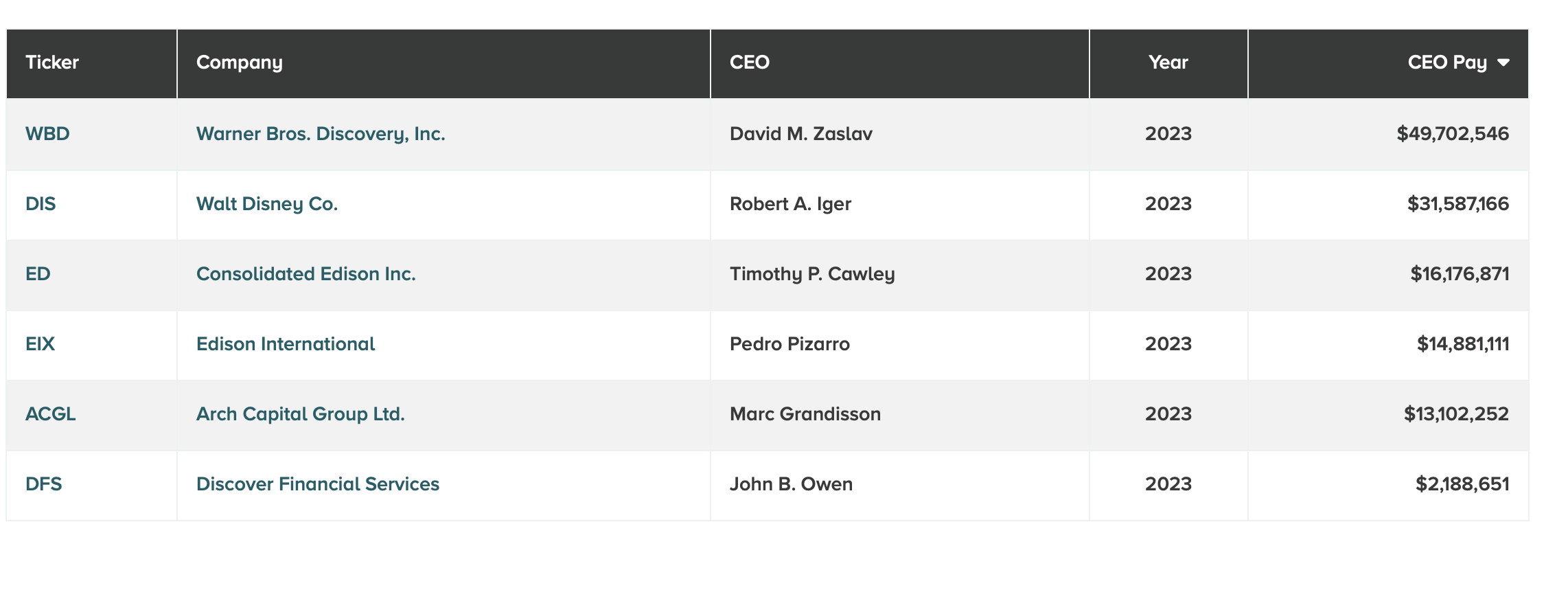Open Warner Bros. Discovery, Inc. link
1568x614 pixels.
(x=321, y=134)
